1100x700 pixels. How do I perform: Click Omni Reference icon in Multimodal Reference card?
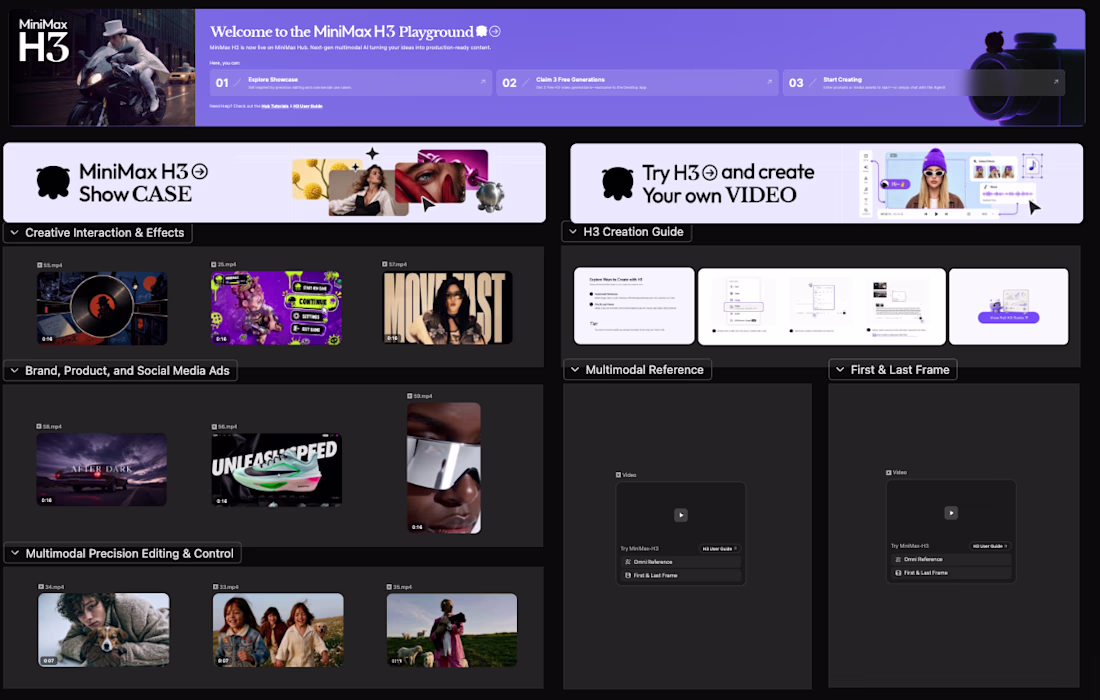(x=628, y=562)
